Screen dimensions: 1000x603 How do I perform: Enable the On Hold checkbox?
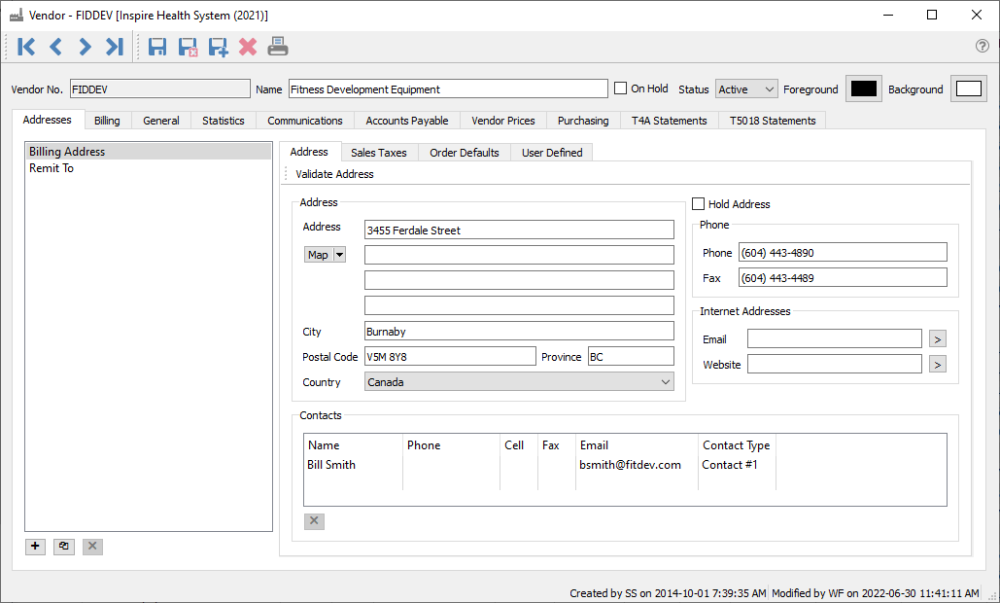tap(621, 88)
